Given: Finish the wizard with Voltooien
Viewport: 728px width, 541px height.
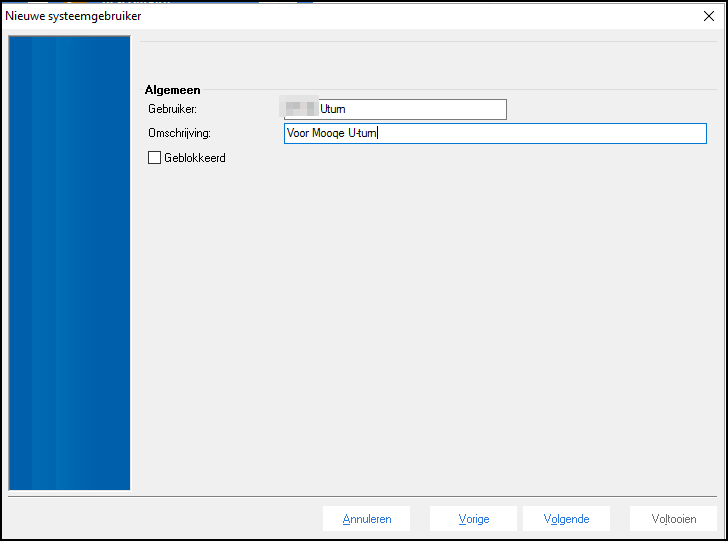Looking at the screenshot, I should point(673,519).
